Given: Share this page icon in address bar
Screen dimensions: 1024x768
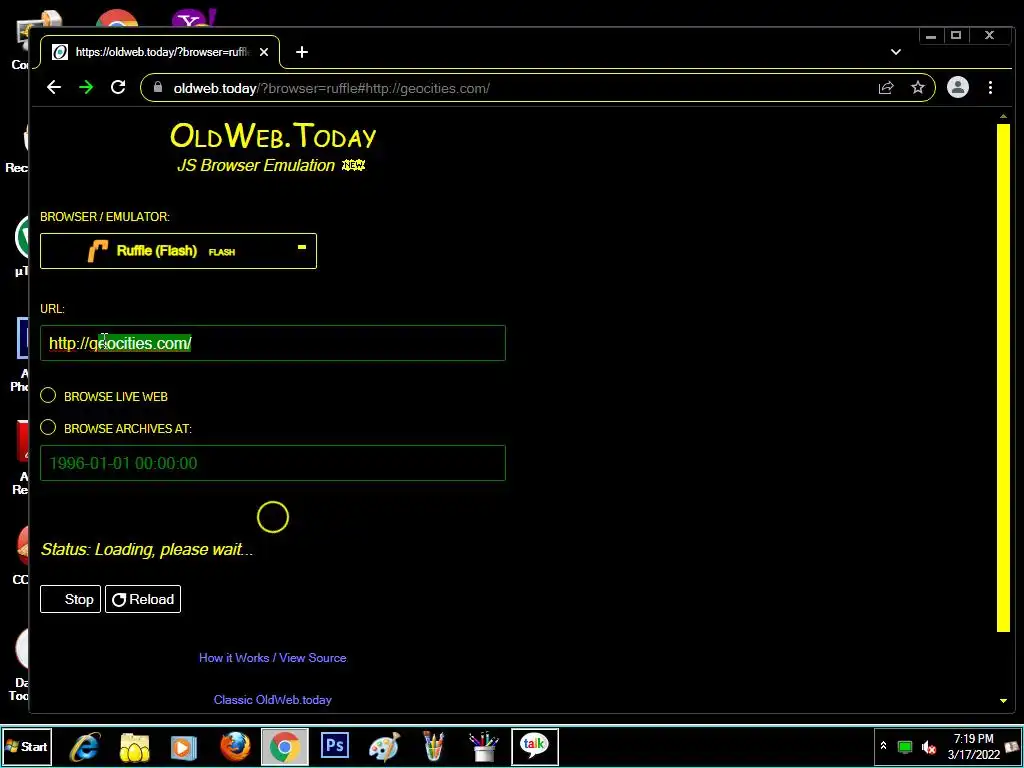Looking at the screenshot, I should (x=886, y=88).
